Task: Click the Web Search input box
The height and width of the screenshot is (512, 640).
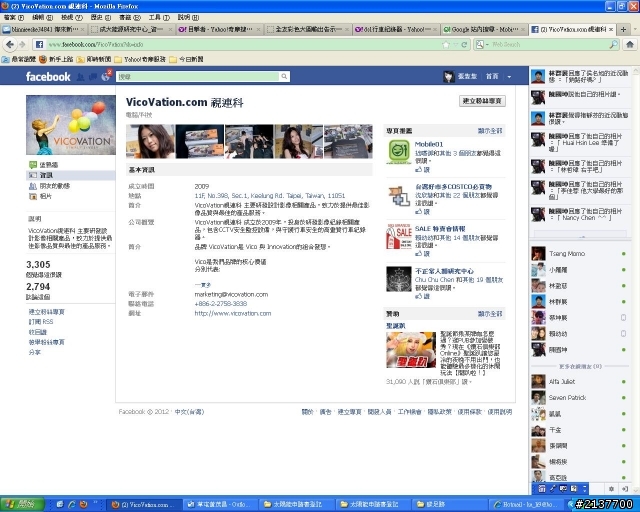Action: [x=547, y=45]
